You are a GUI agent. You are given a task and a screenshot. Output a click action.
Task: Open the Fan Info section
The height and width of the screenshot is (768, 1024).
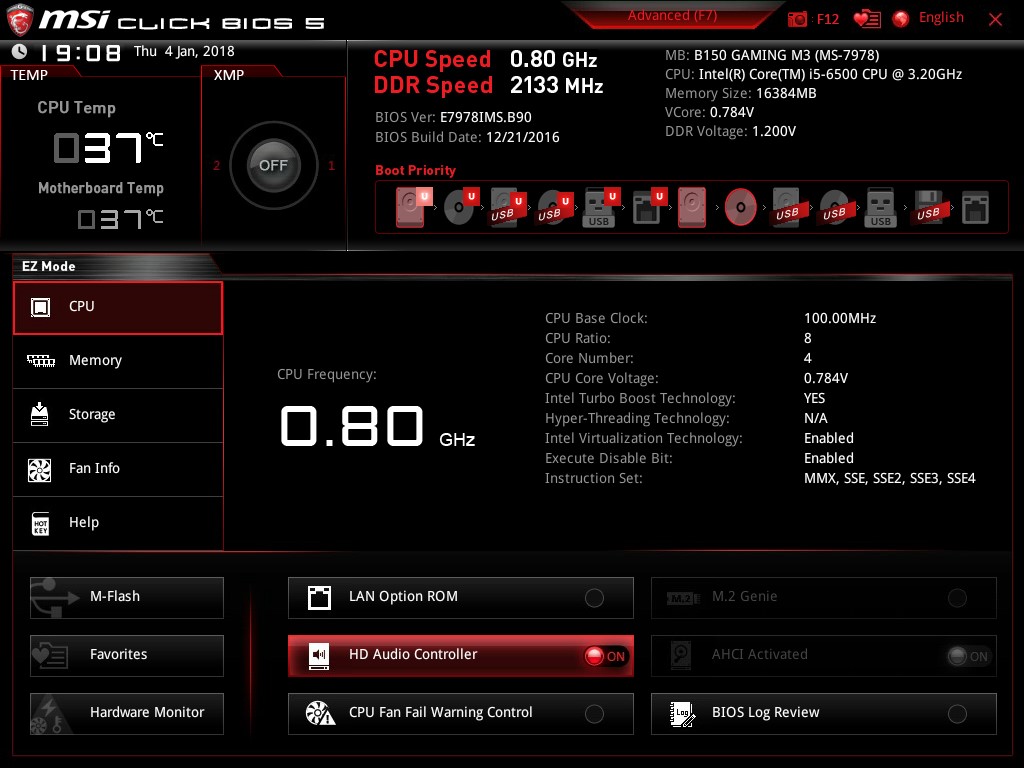pos(118,469)
